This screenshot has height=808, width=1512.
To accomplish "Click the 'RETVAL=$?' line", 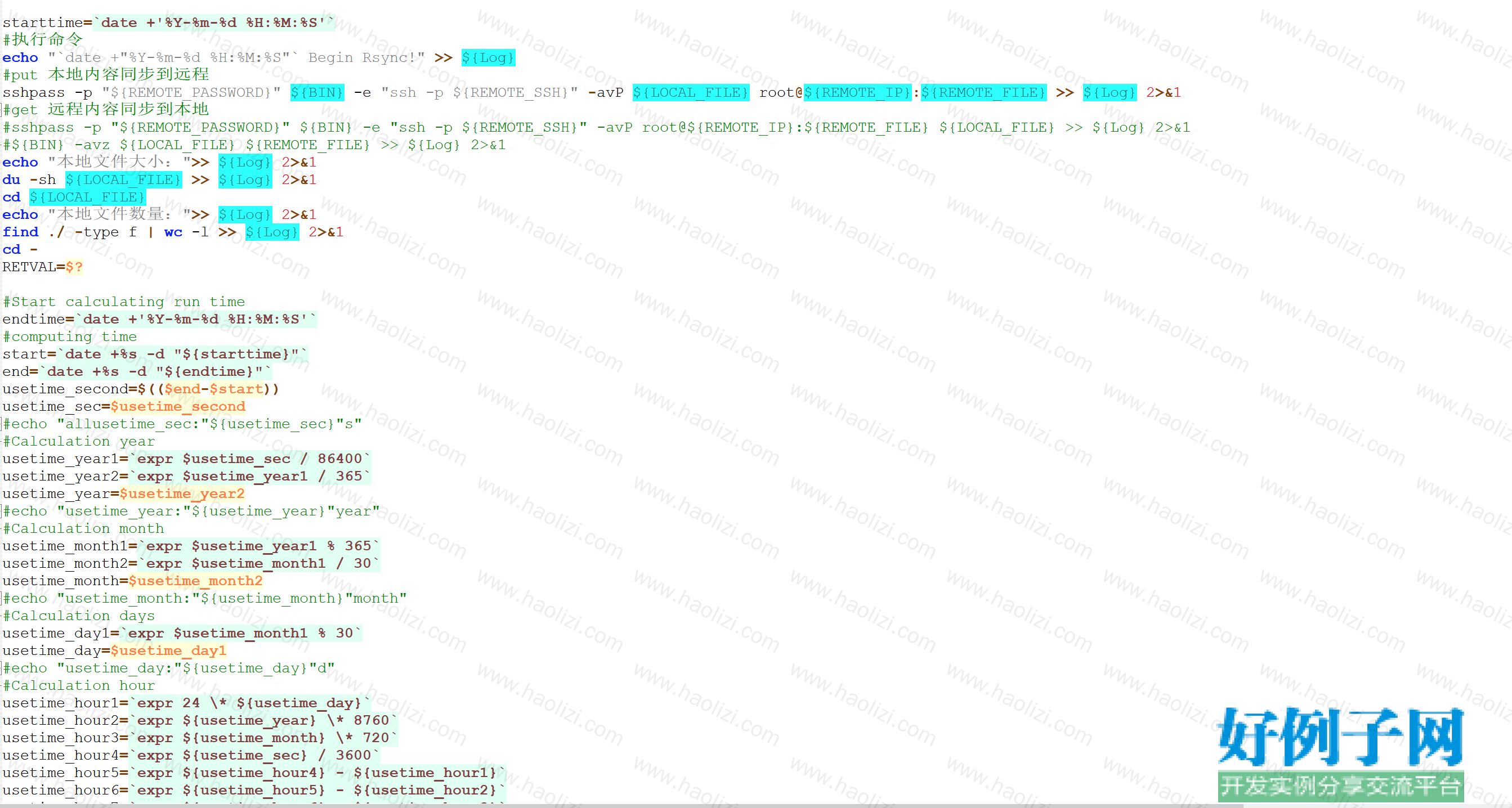I will [x=43, y=267].
